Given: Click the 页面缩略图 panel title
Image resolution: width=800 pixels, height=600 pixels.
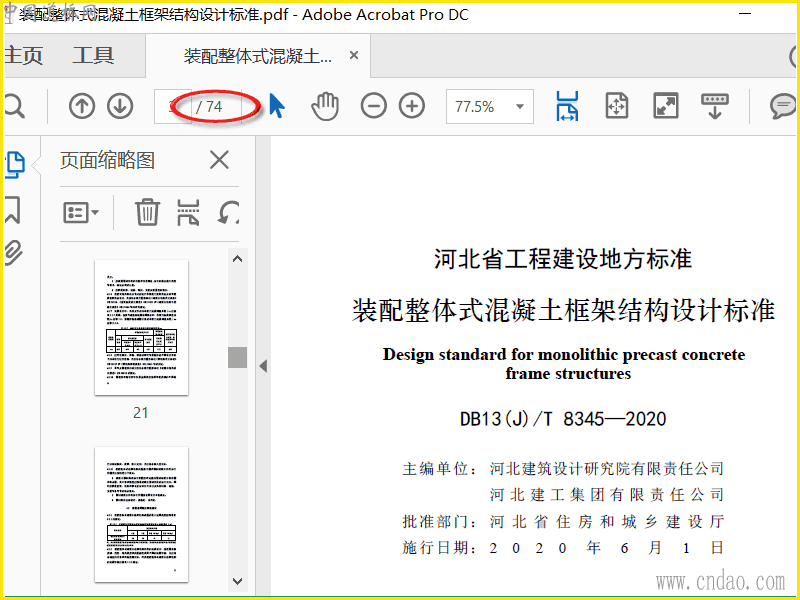Looking at the screenshot, I should [x=107, y=160].
